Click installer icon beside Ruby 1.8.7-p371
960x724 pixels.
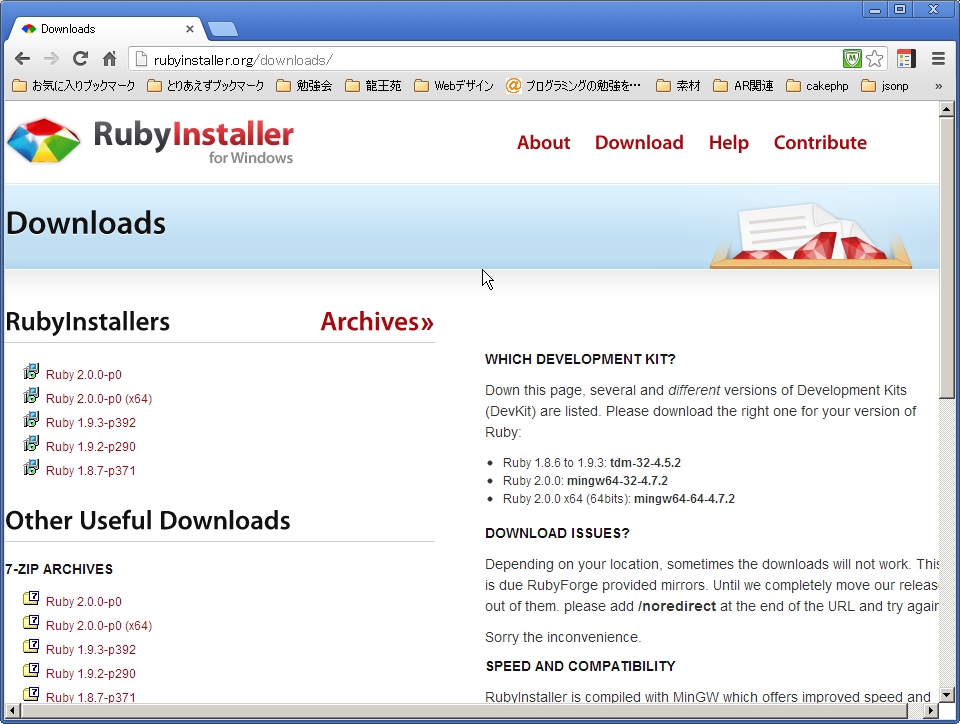pyautogui.click(x=31, y=468)
